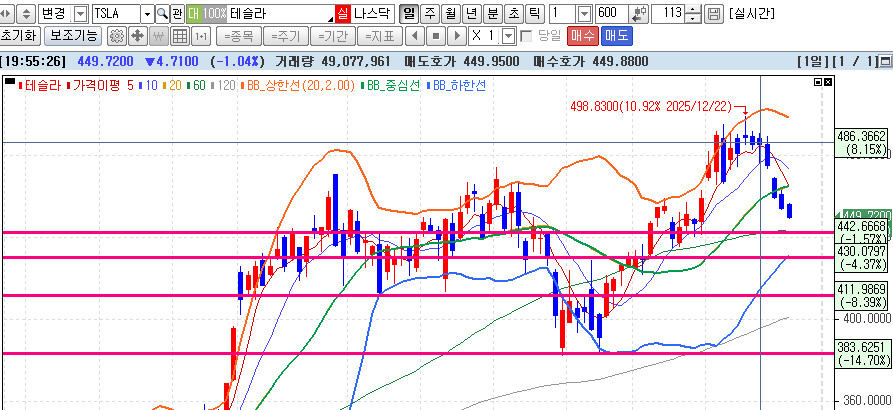Expand the TSLA ticker history dropdown

(148, 13)
